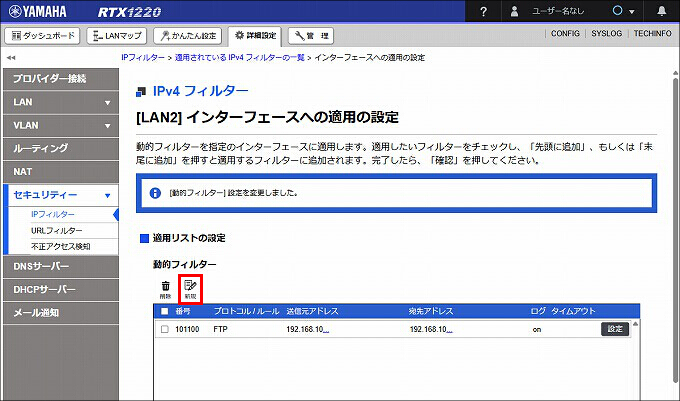Open the LANマップ tab
Image resolution: width=680 pixels, height=401 pixels.
click(x=117, y=36)
